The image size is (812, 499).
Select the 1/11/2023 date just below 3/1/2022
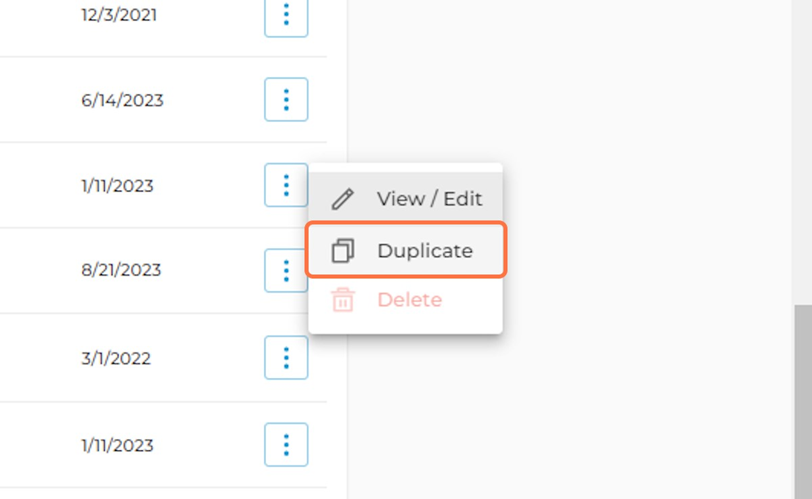pyautogui.click(x=118, y=445)
